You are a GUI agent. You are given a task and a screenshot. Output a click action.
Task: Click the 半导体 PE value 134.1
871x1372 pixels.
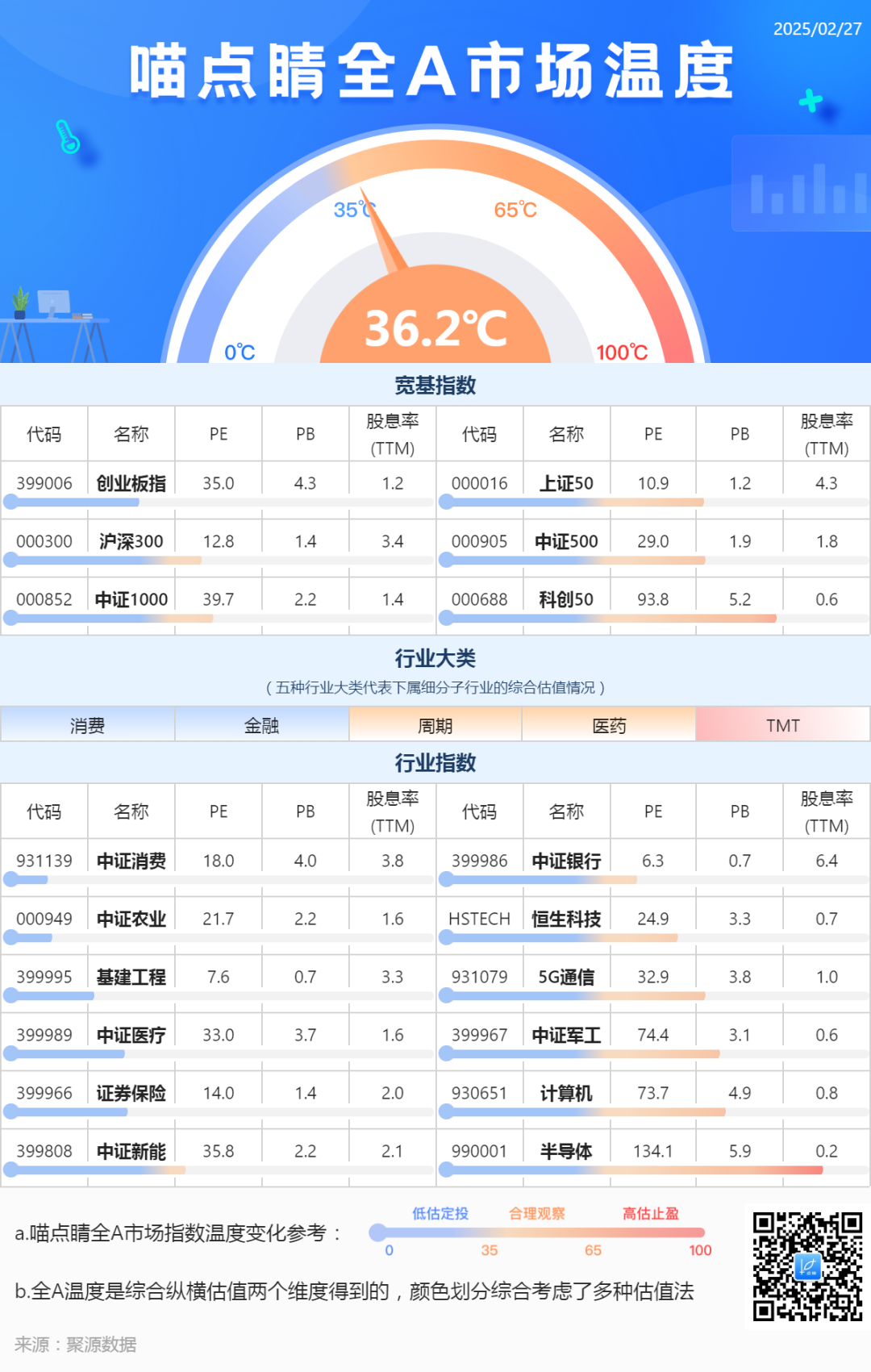[x=653, y=1151]
